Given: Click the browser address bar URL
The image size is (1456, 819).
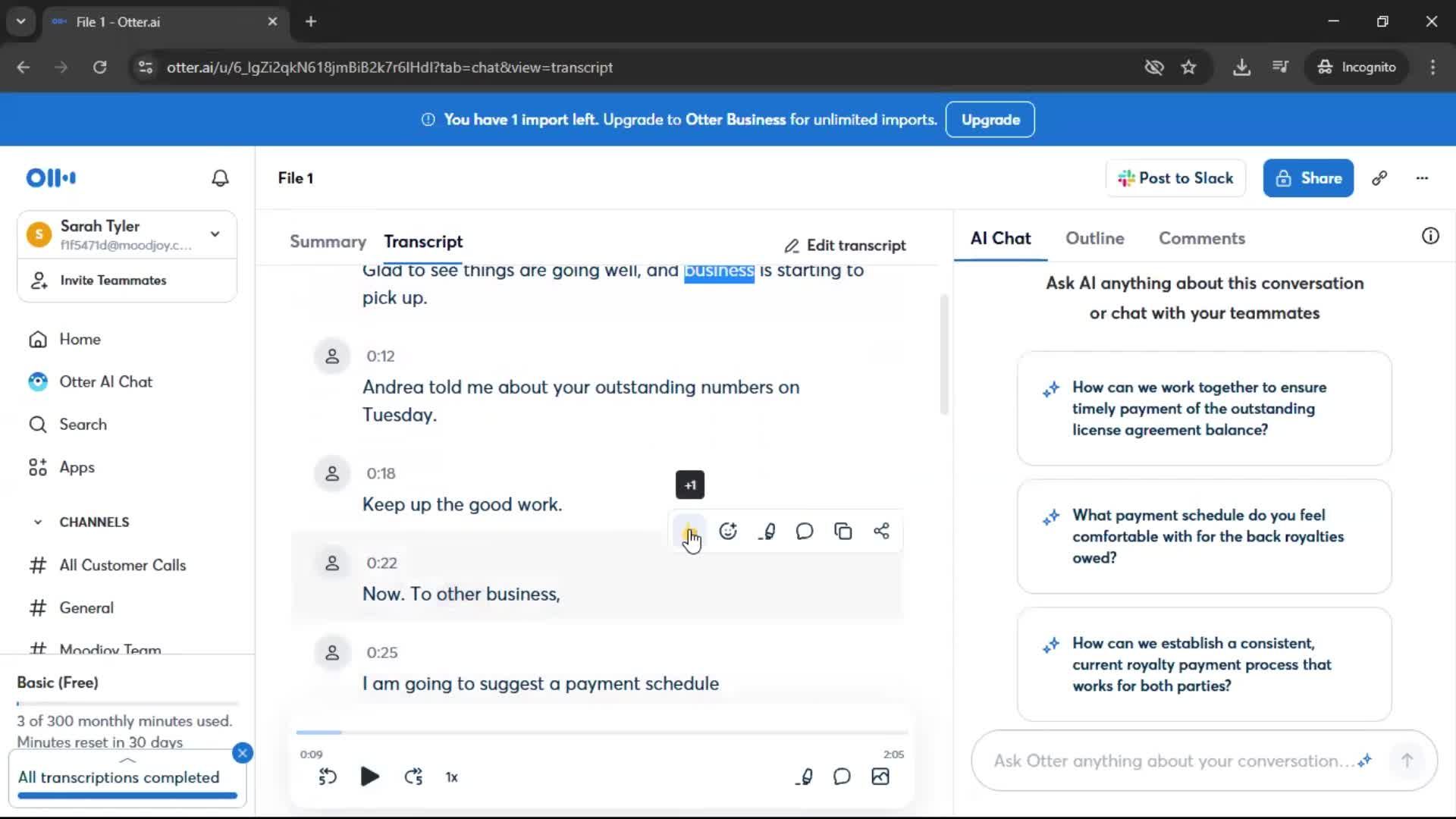Looking at the screenshot, I should (390, 67).
